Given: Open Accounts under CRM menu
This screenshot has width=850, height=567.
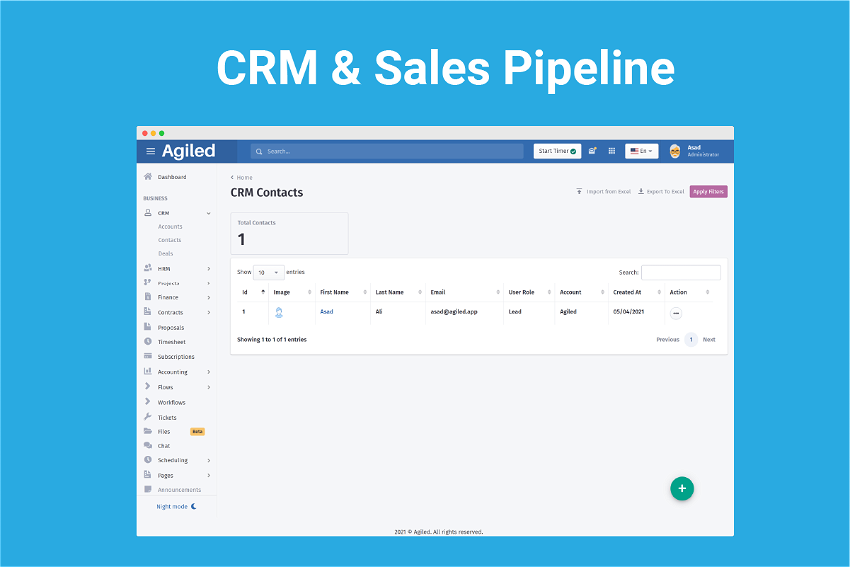Looking at the screenshot, I should coord(170,227).
